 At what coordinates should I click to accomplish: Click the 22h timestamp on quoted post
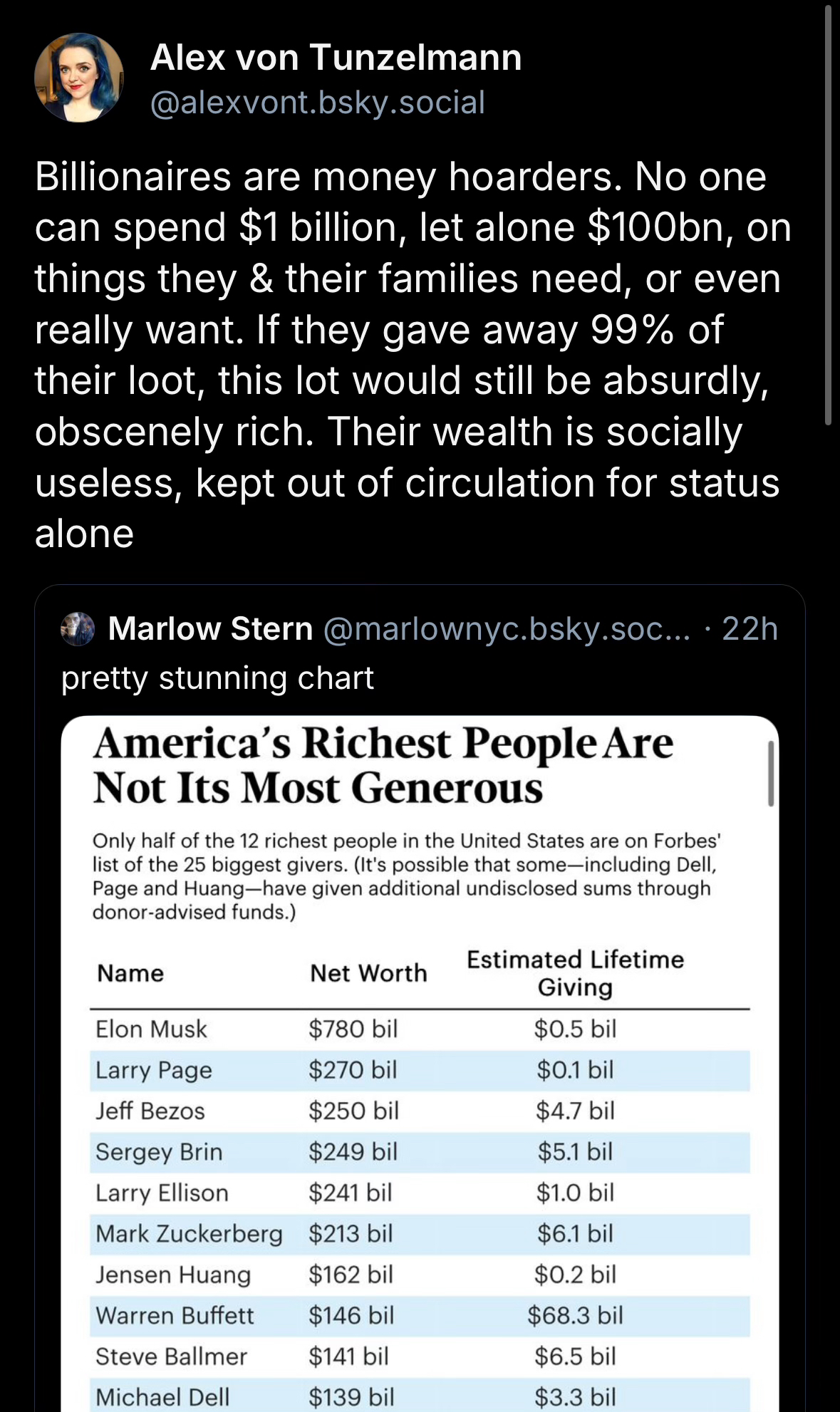[x=750, y=629]
